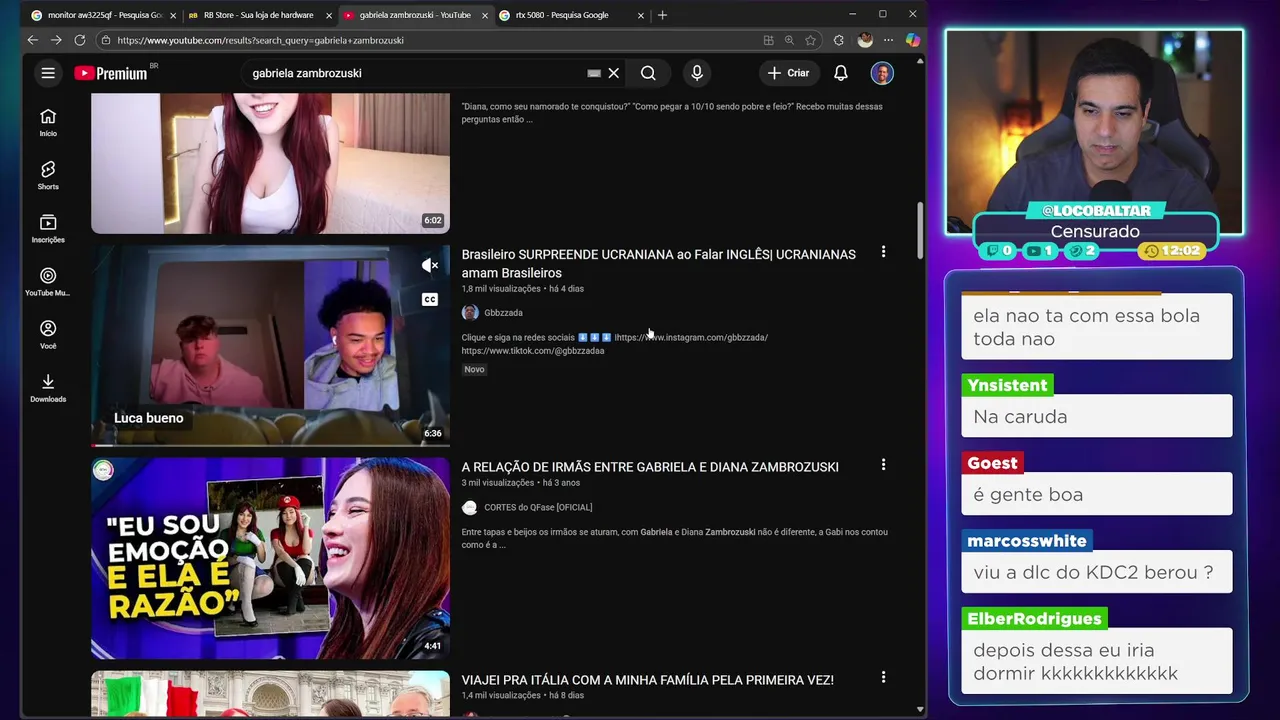
Task: Play the red-haired girl video thumbnail
Action: point(270,163)
